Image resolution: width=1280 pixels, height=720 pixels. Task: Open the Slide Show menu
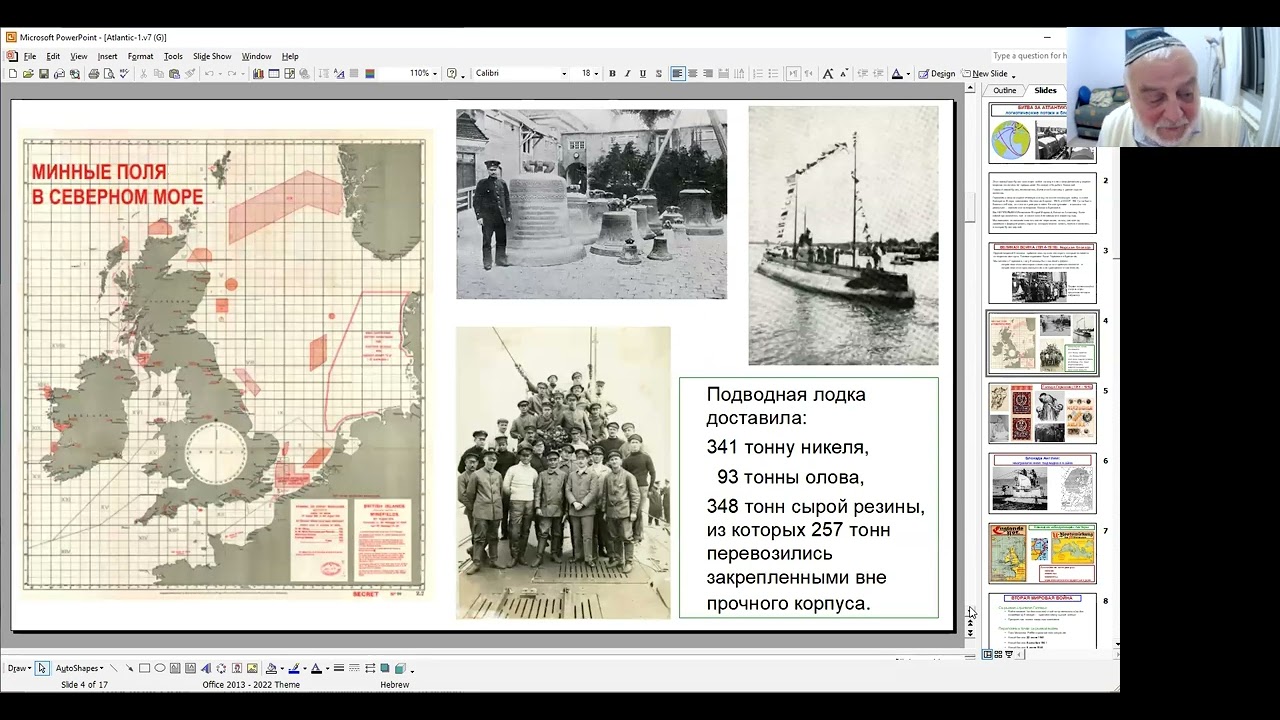point(212,56)
